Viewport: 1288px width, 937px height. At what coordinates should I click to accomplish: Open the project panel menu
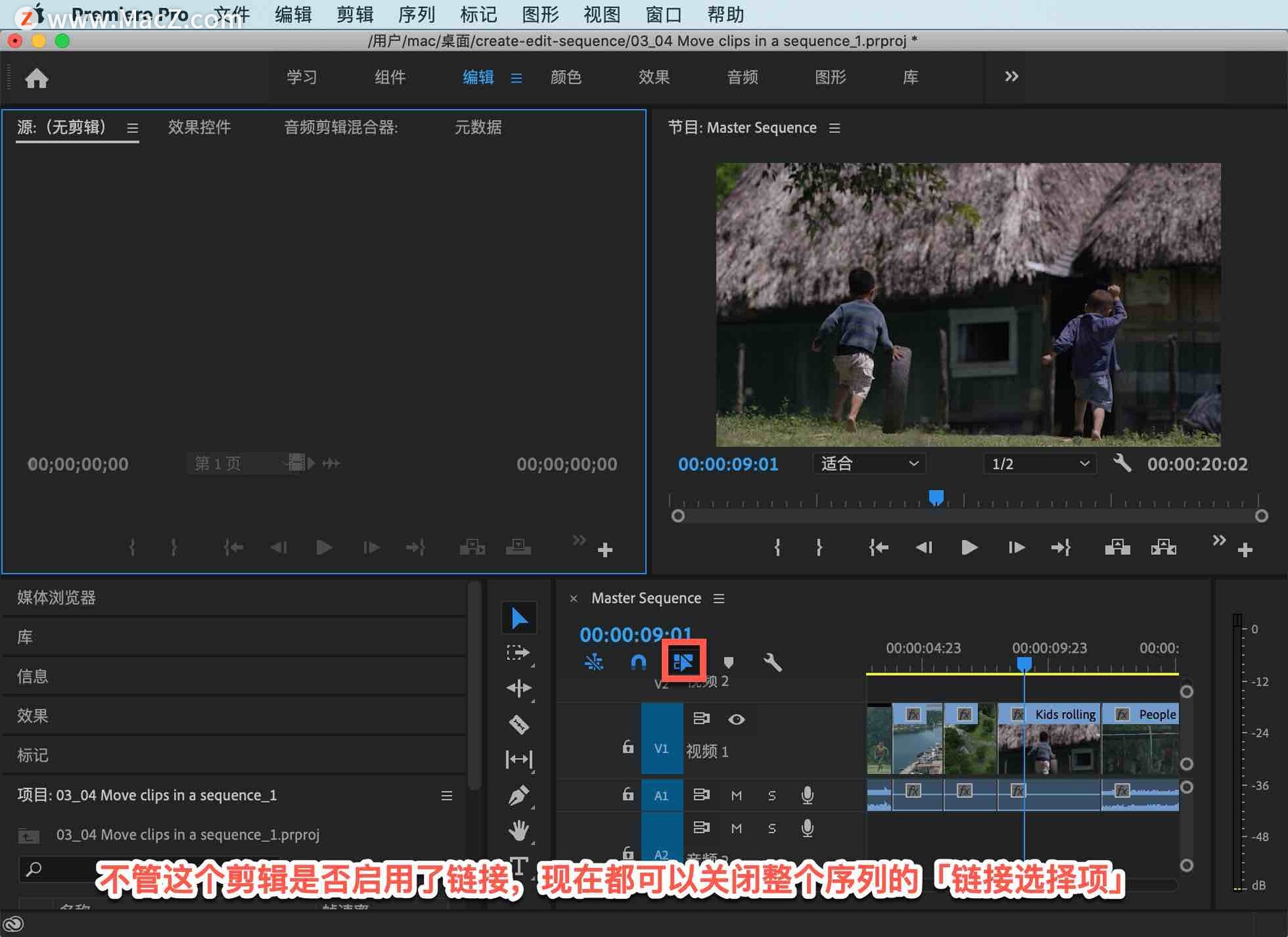click(446, 795)
